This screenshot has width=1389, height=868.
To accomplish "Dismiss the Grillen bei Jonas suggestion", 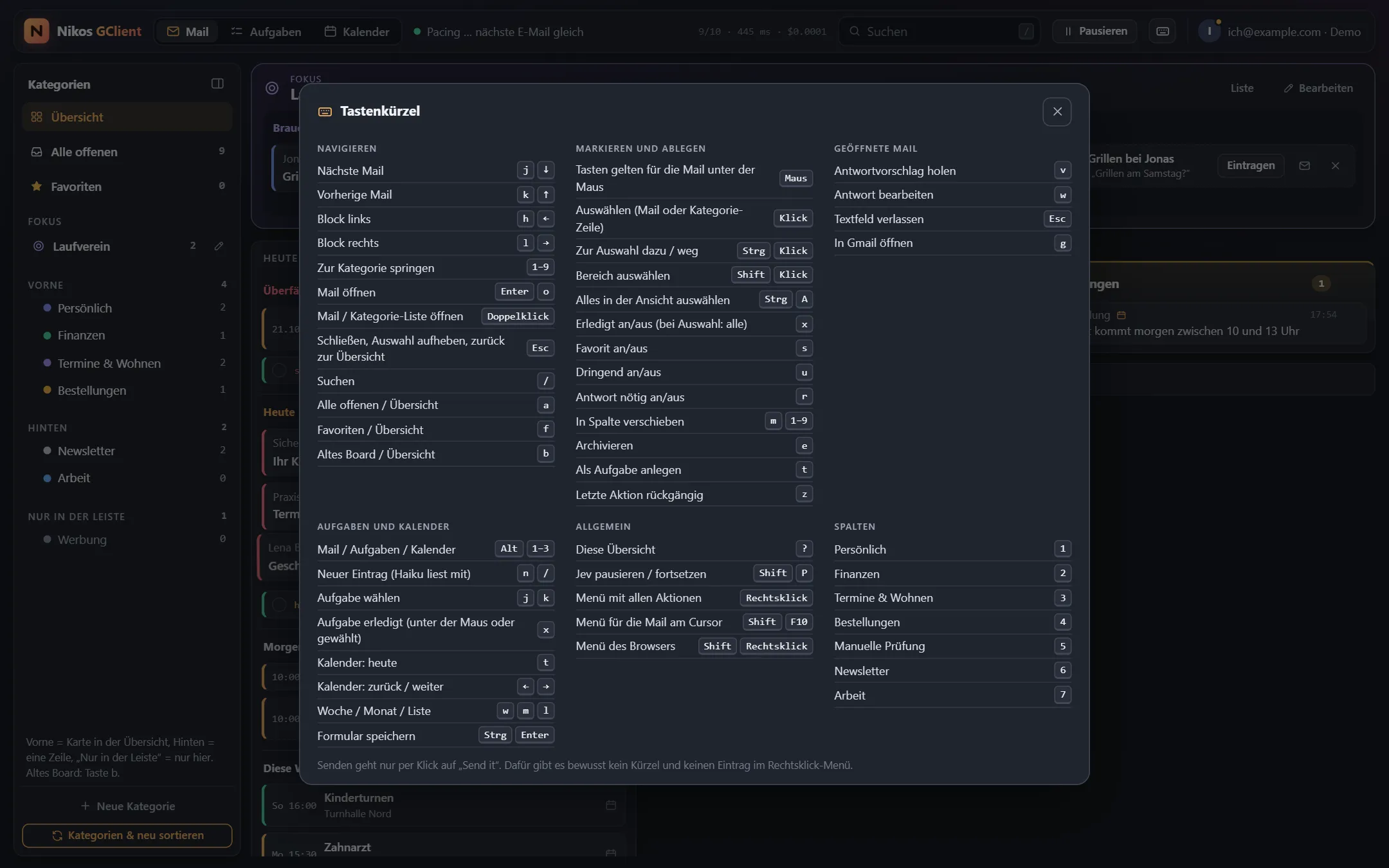I will click(x=1336, y=166).
